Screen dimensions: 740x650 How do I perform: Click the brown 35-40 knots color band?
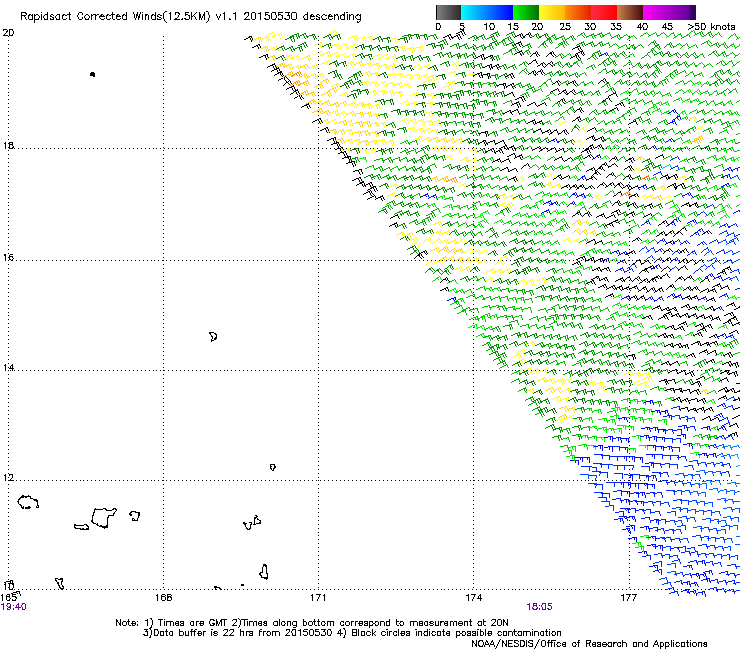point(630,12)
